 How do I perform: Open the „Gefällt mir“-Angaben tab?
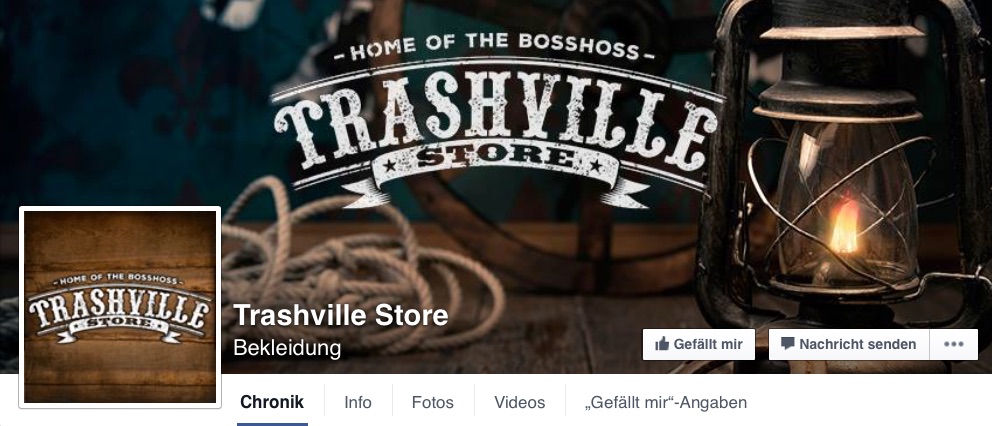click(x=666, y=403)
